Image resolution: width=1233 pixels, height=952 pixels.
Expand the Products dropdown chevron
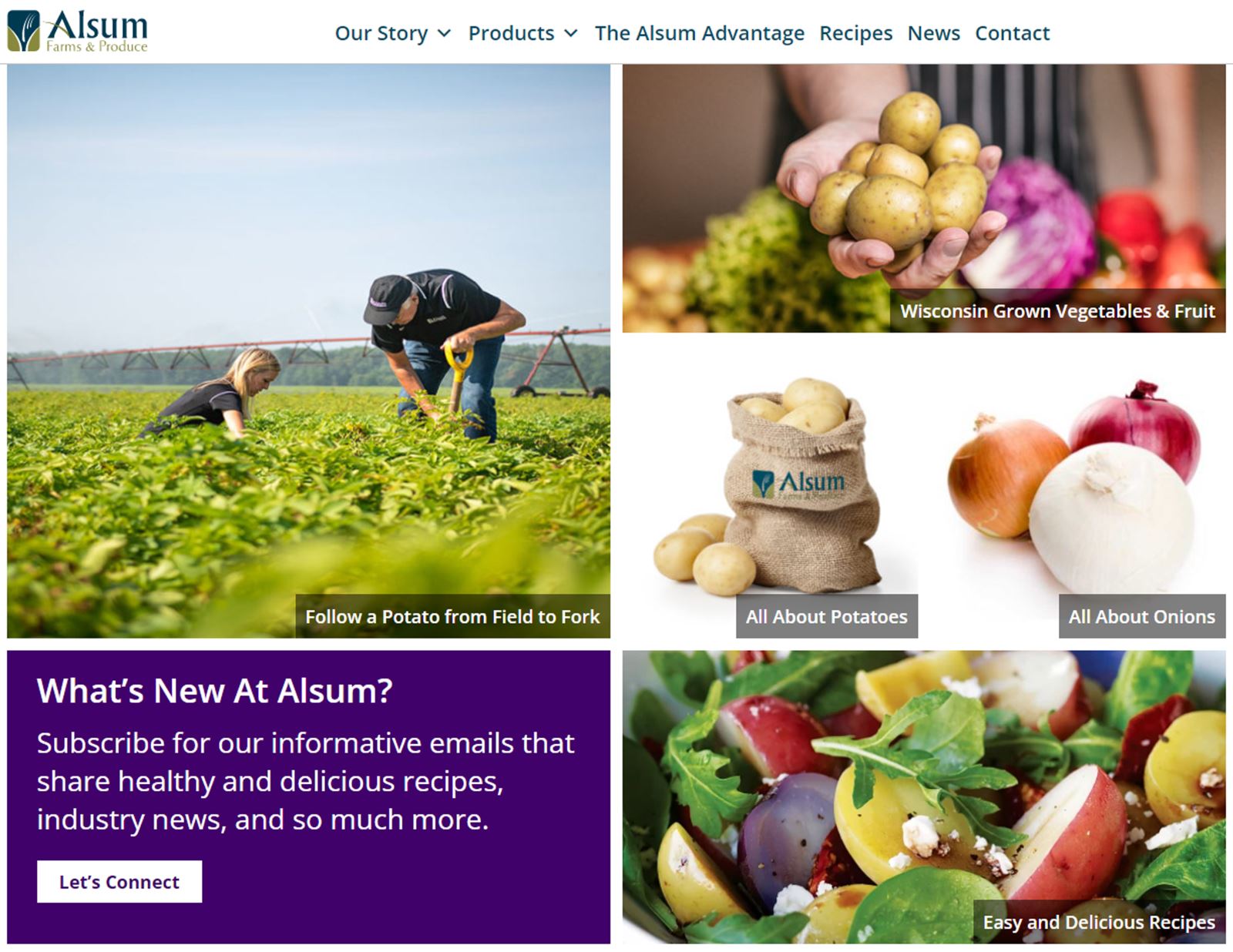[570, 33]
